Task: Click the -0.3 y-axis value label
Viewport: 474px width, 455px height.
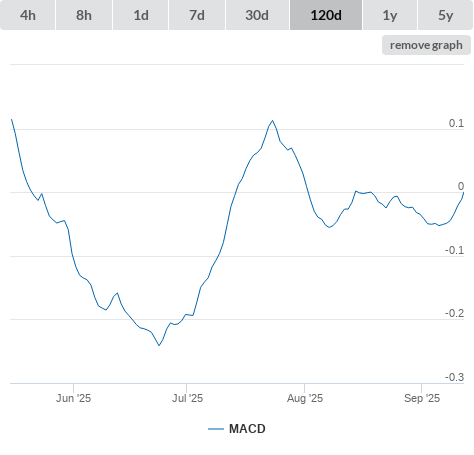Action: [x=454, y=377]
